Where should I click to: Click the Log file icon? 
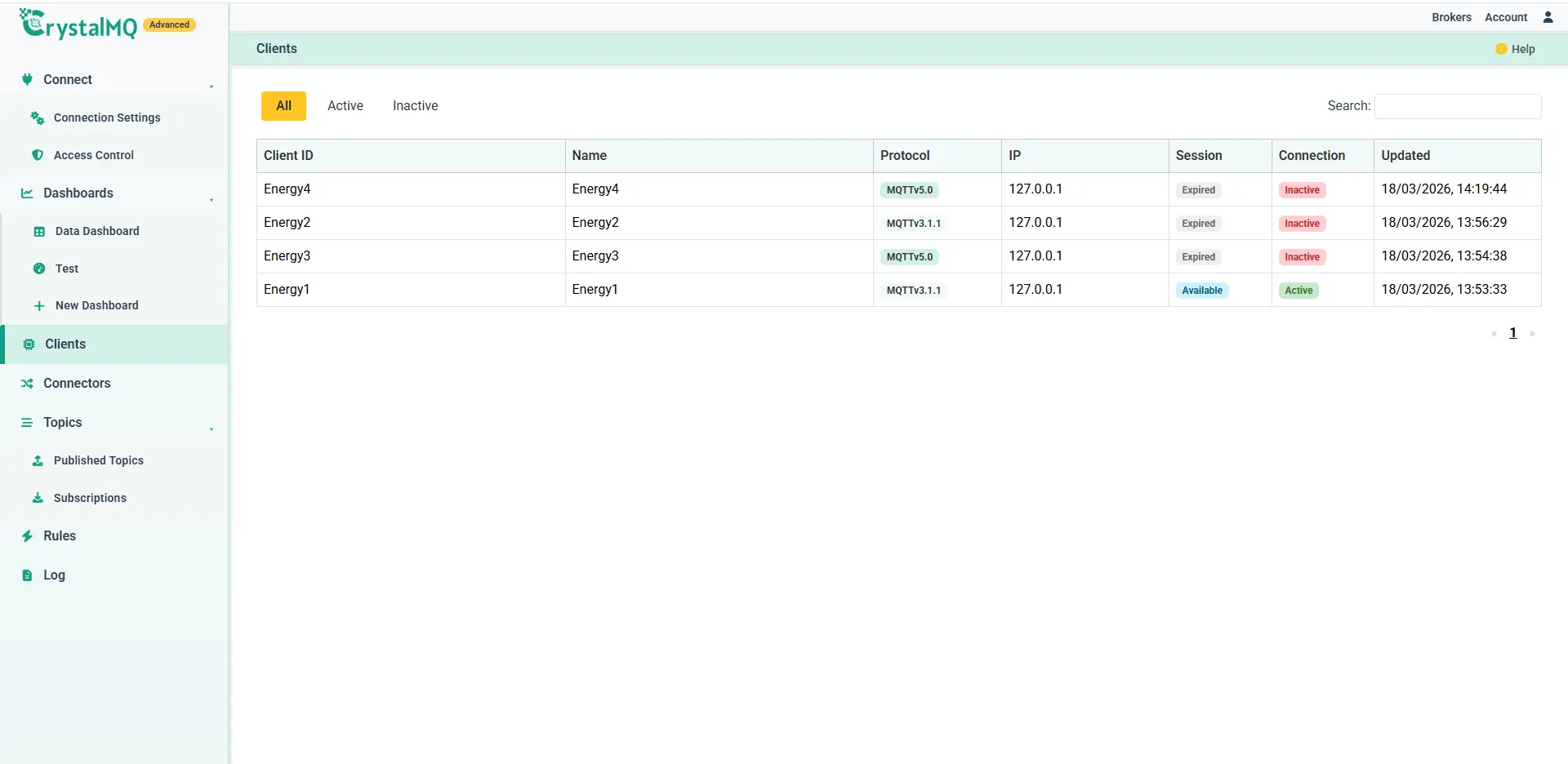pyautogui.click(x=27, y=575)
